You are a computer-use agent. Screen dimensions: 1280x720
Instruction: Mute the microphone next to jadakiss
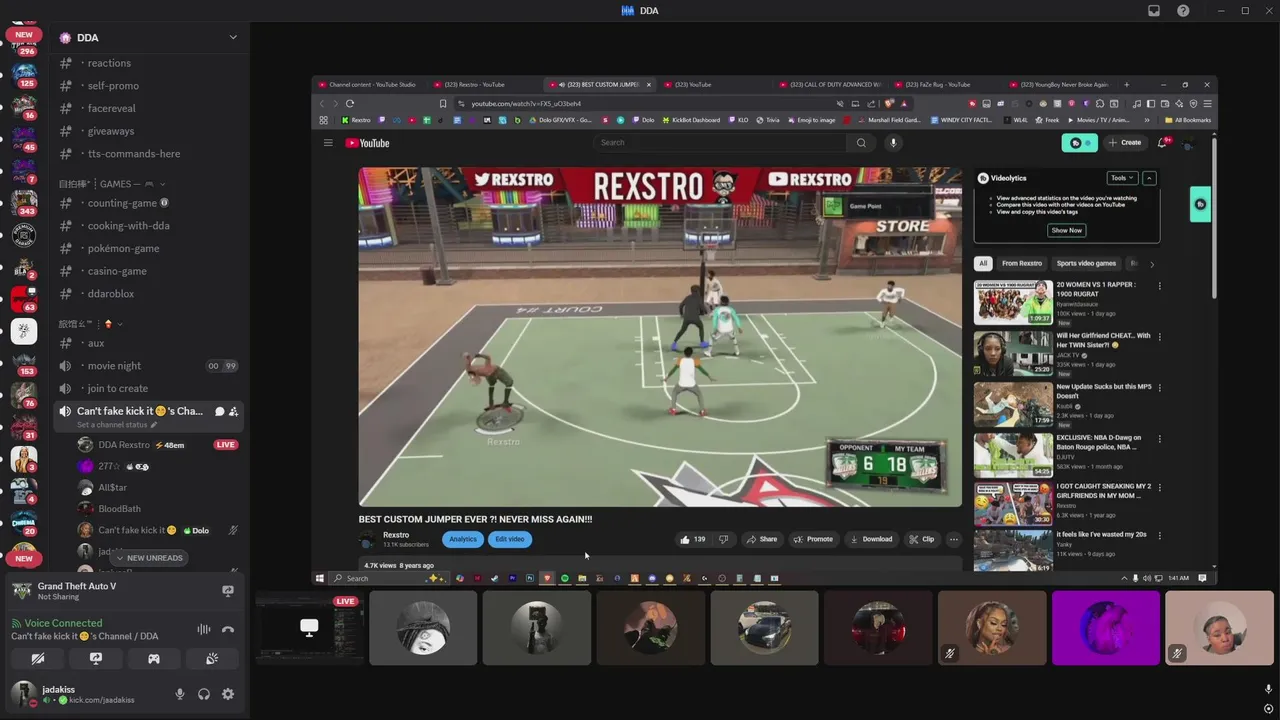tap(180, 694)
